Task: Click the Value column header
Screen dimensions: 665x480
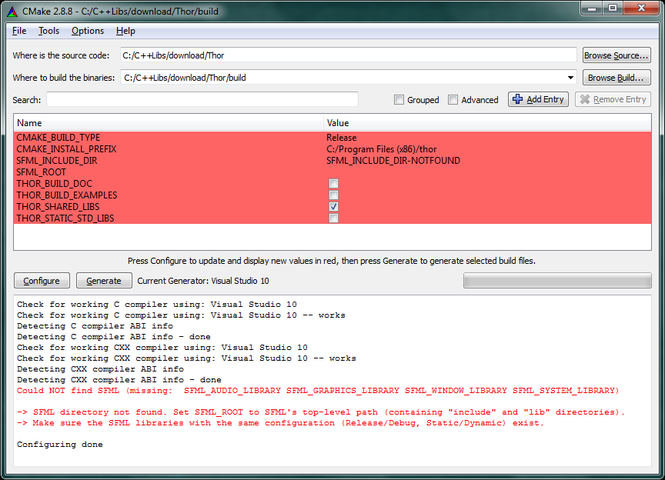Action: pyautogui.click(x=487, y=123)
